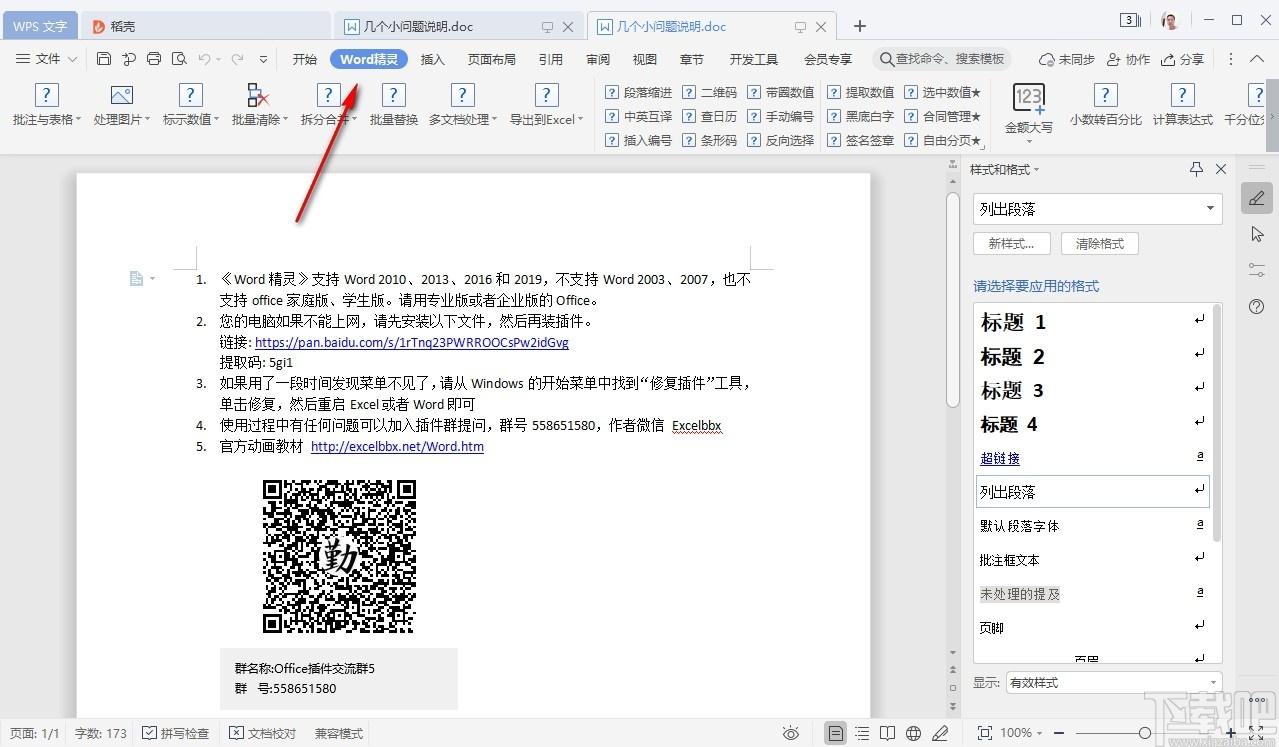Click the Undo arrow icon
The image size is (1279, 747).
204,59
